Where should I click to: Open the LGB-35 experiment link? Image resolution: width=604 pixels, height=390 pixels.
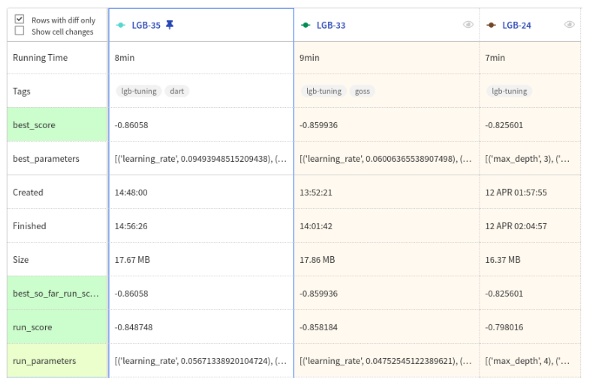146,25
